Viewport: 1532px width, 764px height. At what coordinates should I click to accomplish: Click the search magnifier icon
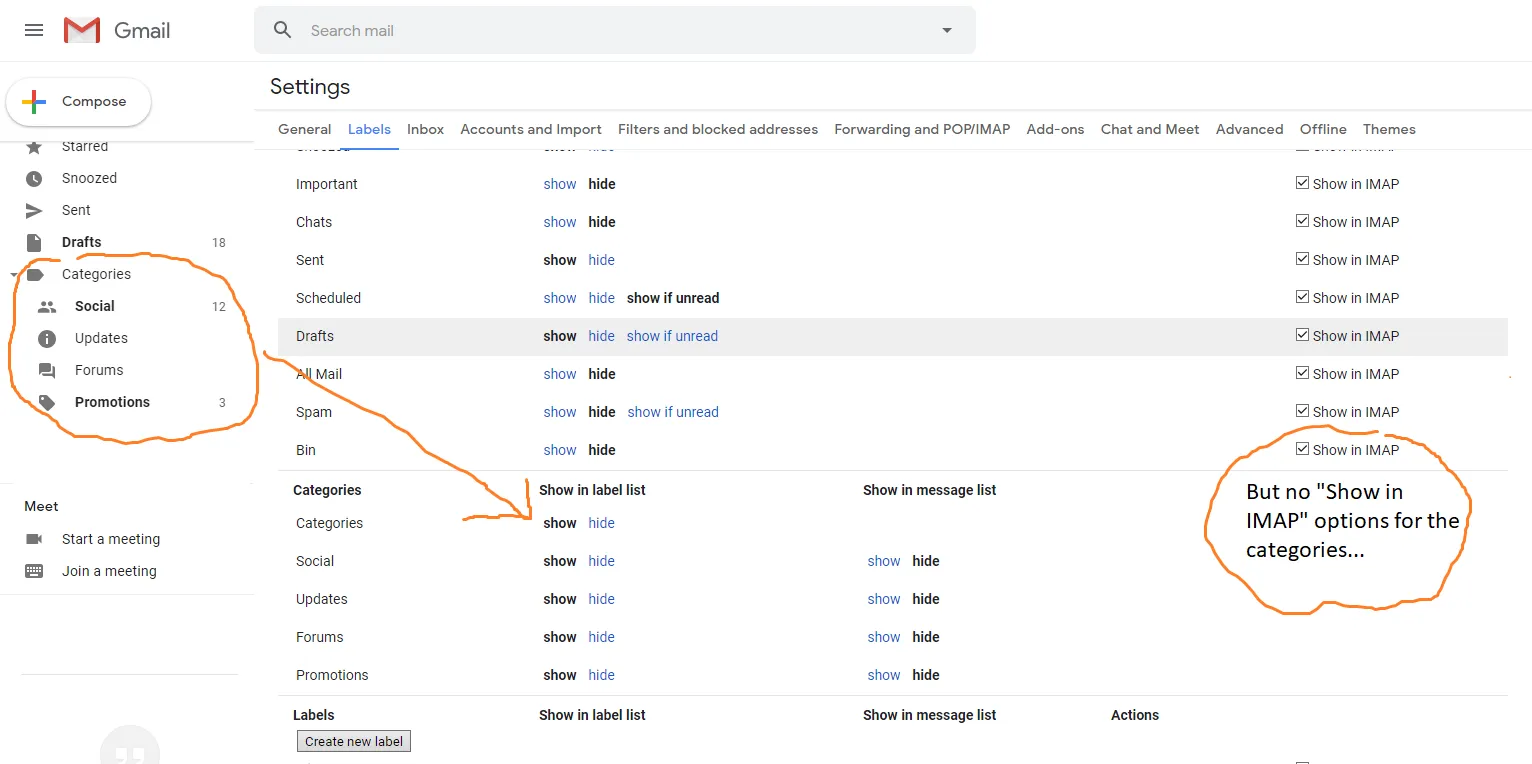pos(283,30)
